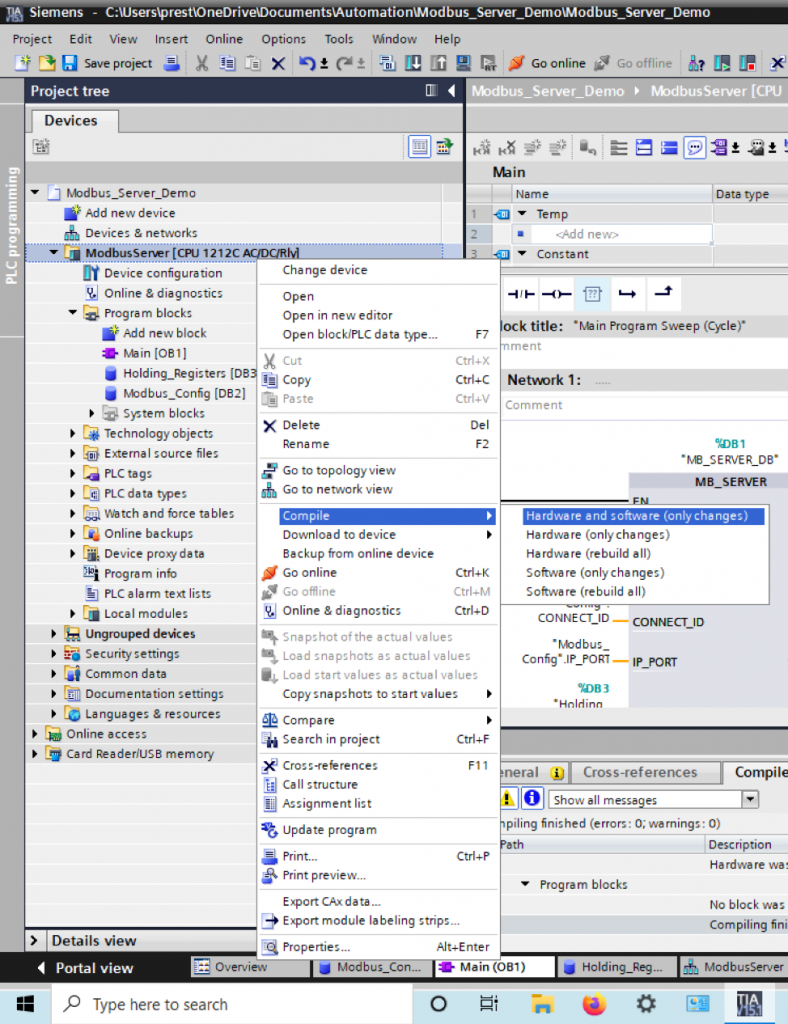Click the Stop CPU toolbar icon
Screen dimensions: 788x1024
click(748, 63)
